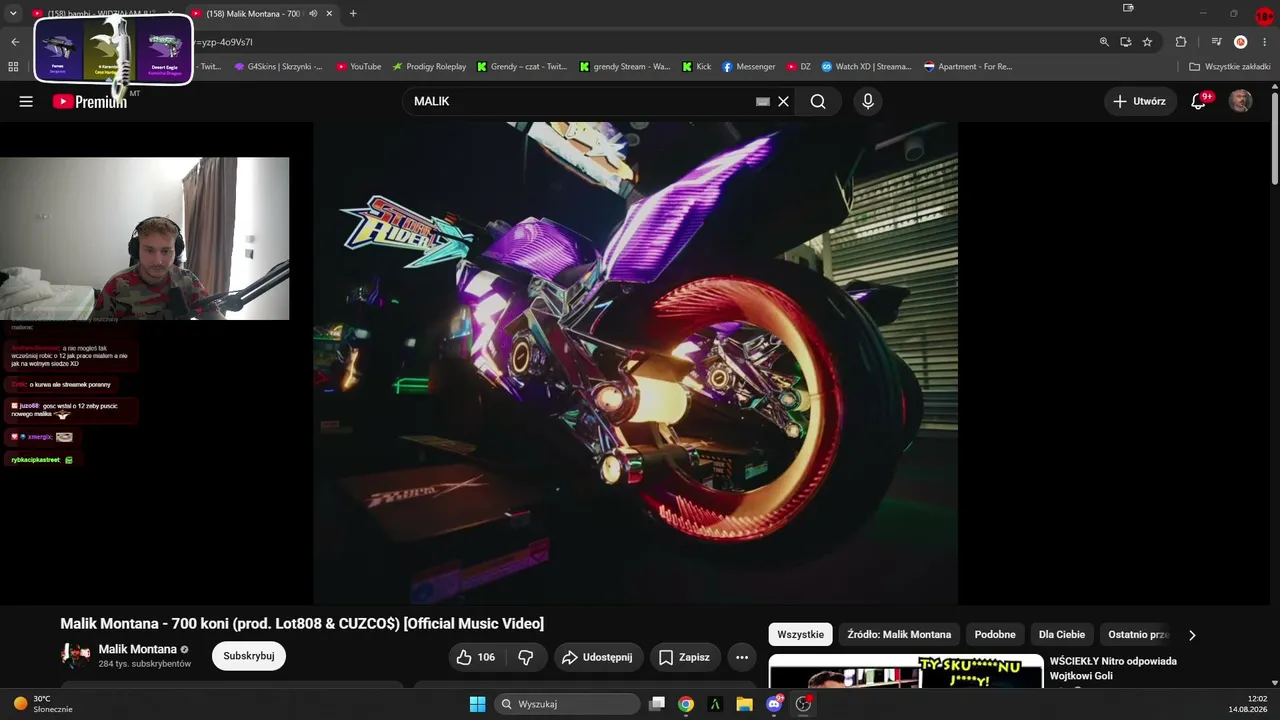Open the YouTube bookmark
This screenshot has height=720, width=1280.
pyautogui.click(x=359, y=67)
